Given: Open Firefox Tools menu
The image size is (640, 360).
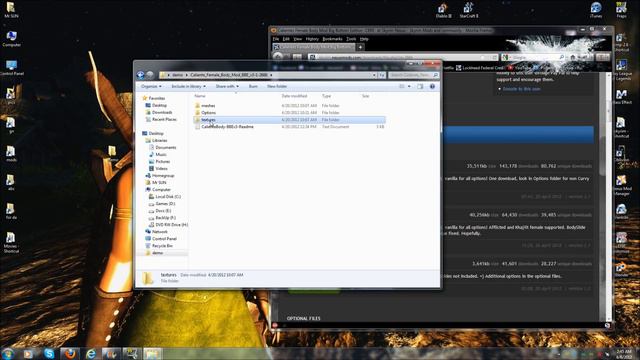Looking at the screenshot, I should pyautogui.click(x=351, y=39).
